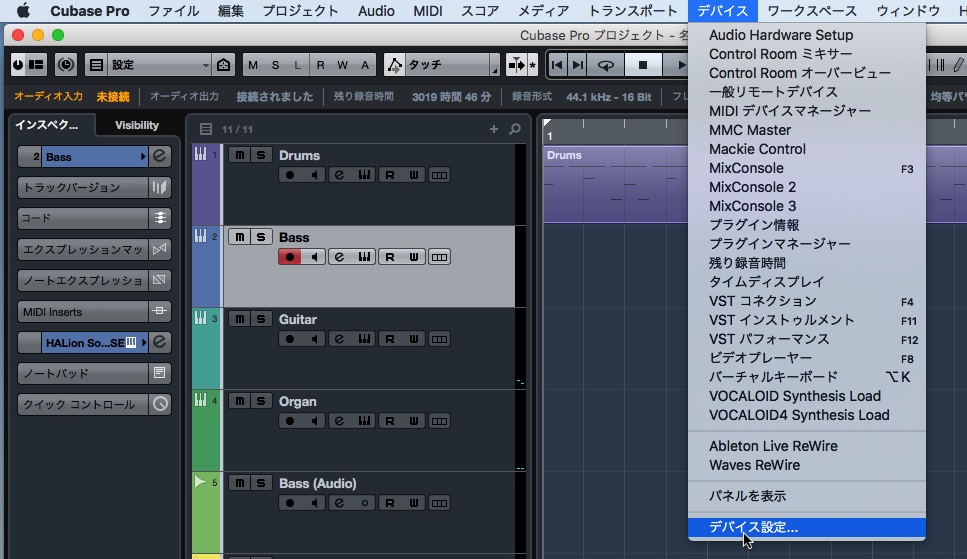Select パネルを表示 menu entry
The image size is (967, 559).
(807, 496)
